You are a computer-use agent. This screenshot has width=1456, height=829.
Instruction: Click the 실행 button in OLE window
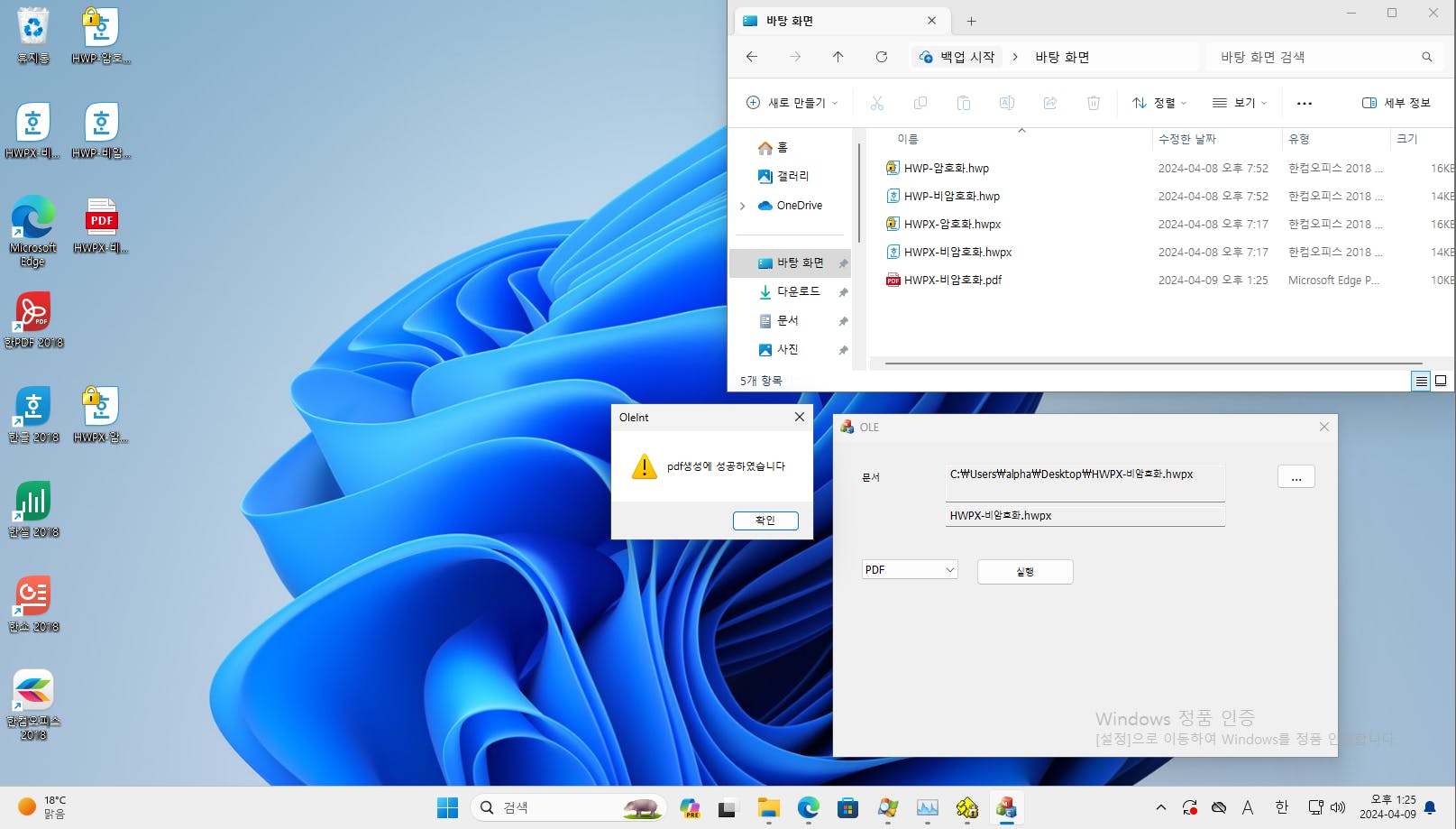[1025, 572]
